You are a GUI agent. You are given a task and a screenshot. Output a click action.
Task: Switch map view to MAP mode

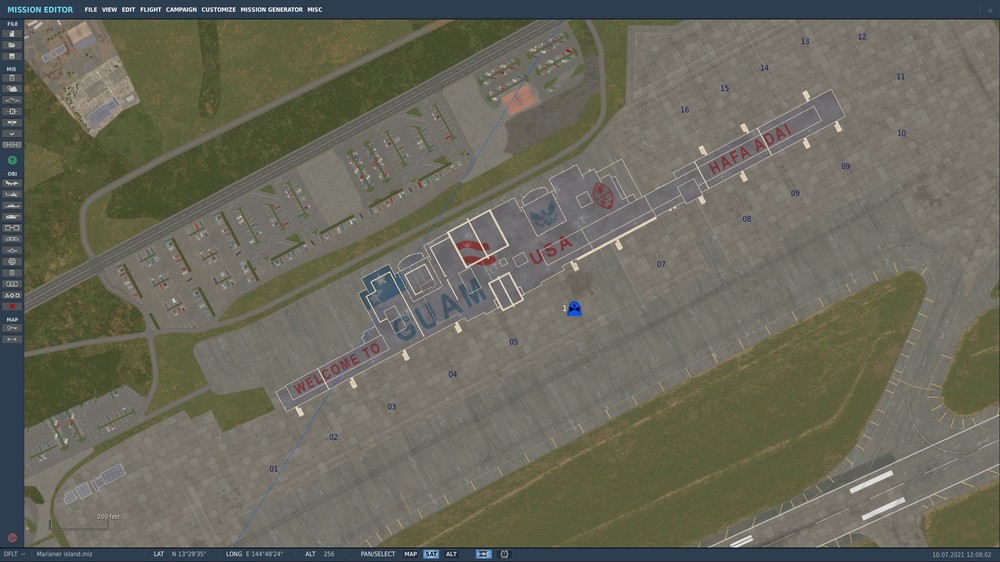click(x=410, y=554)
